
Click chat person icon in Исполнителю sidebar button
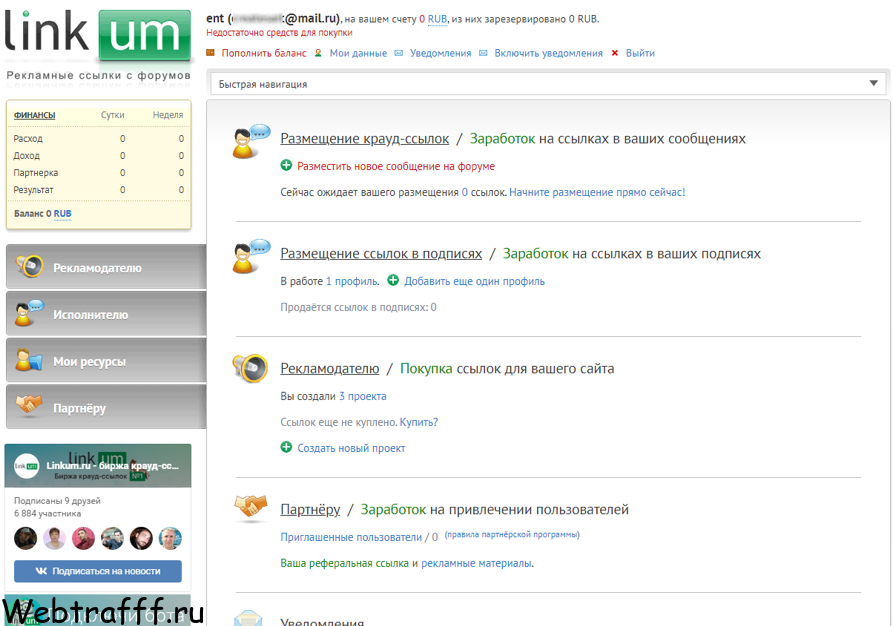pos(30,313)
